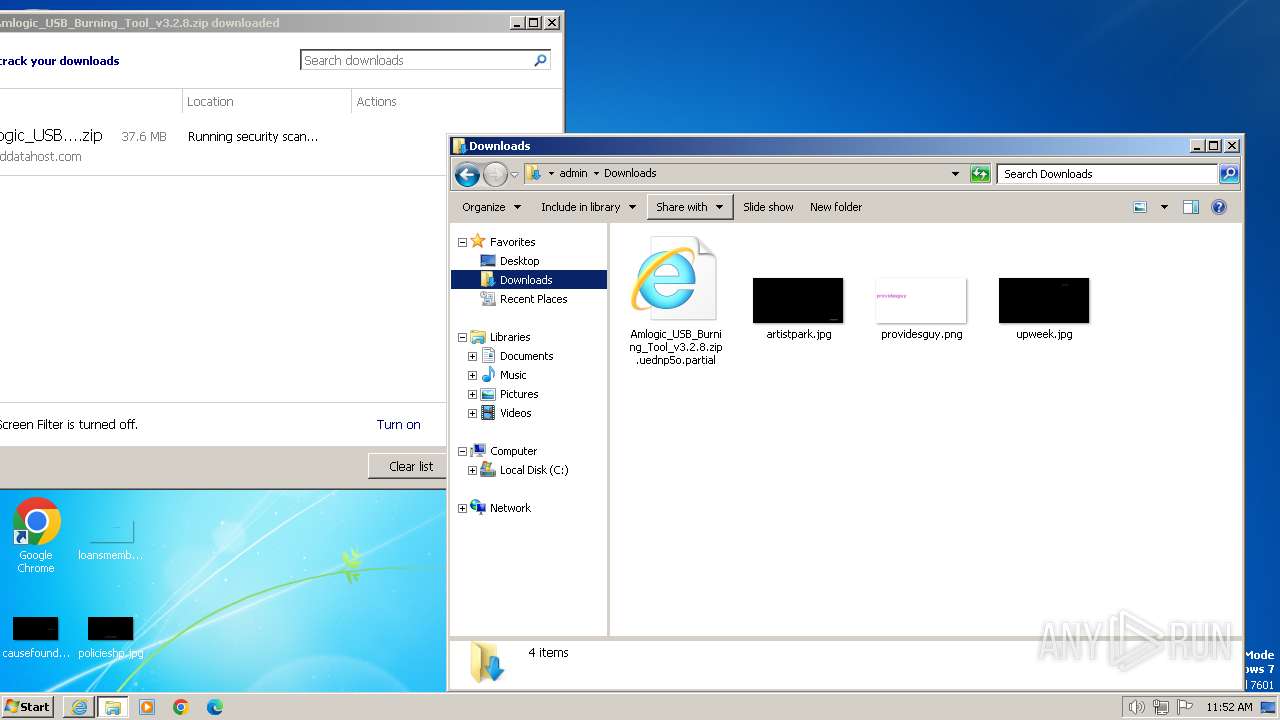The image size is (1280, 720).
Task: Toggle the preview pane icon
Action: coord(1190,207)
